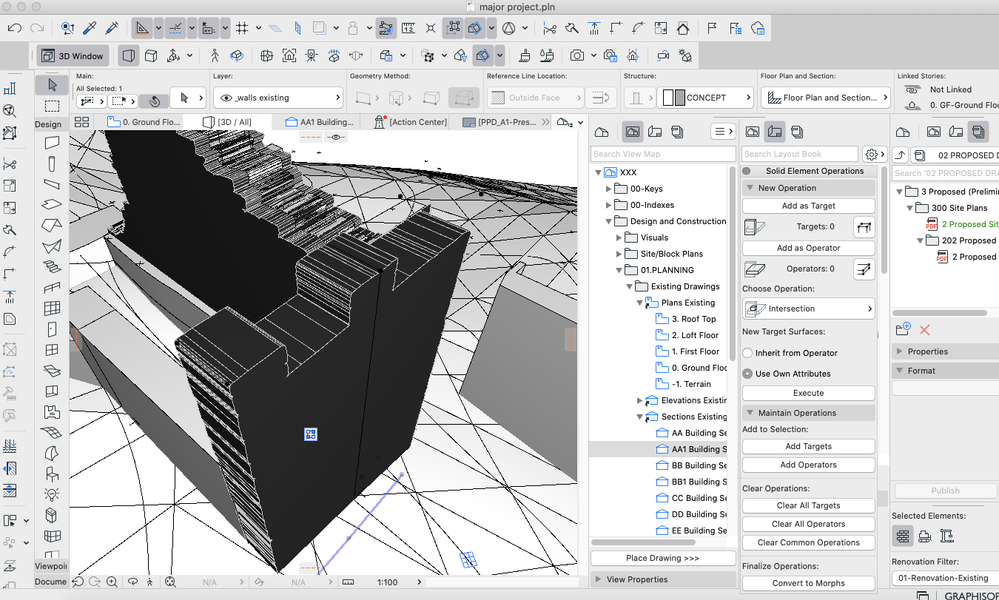Image resolution: width=999 pixels, height=600 pixels.
Task: Open settings gear in Layout Book search
Action: (x=872, y=154)
